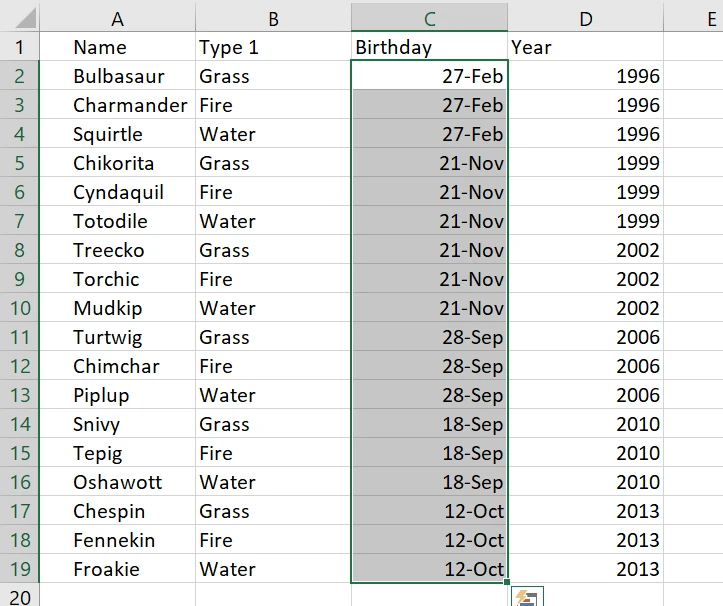Click the Birthday header cell
723x606 pixels.
pos(429,47)
